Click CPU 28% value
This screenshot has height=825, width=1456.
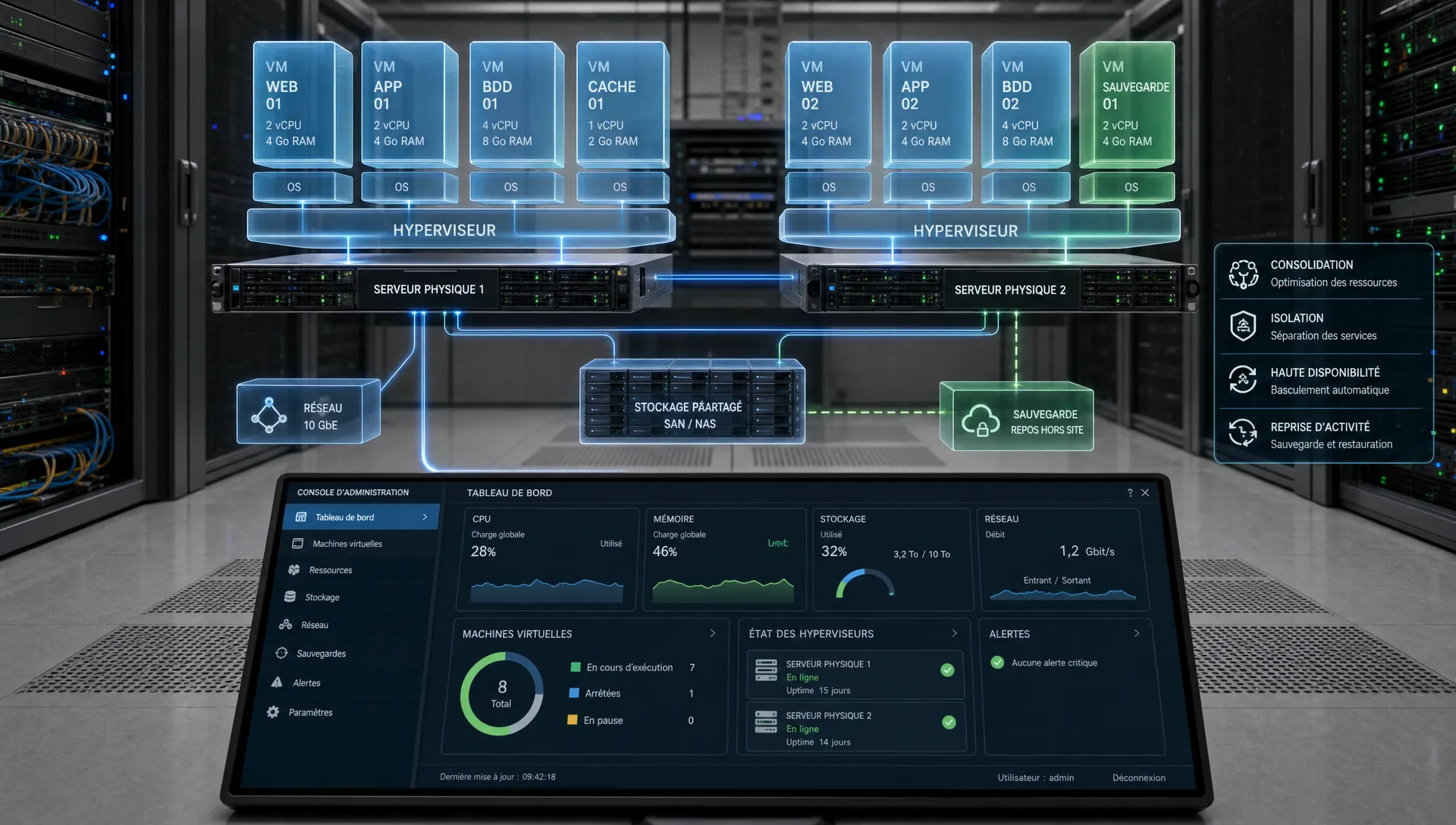tap(483, 551)
